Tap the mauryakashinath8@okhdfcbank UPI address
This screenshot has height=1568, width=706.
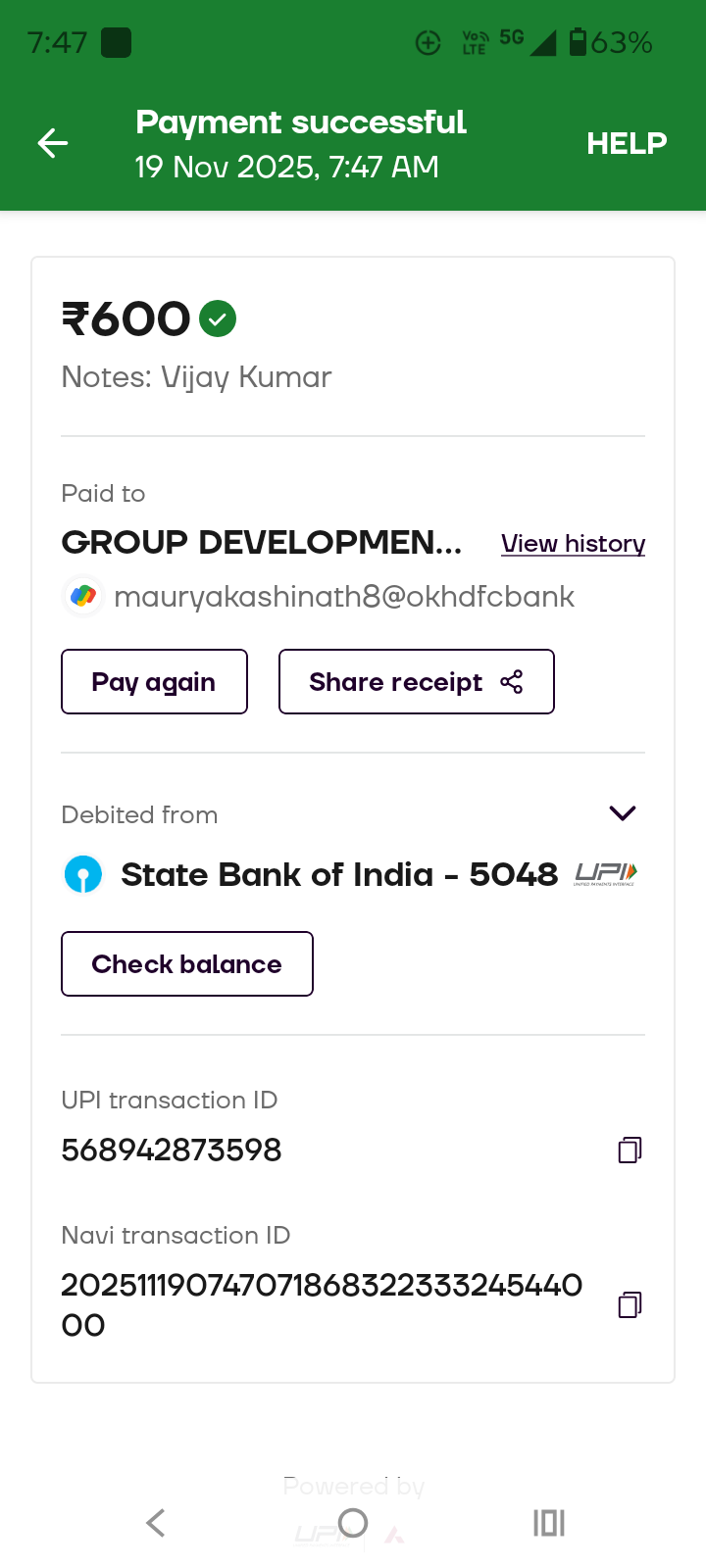pos(344,597)
